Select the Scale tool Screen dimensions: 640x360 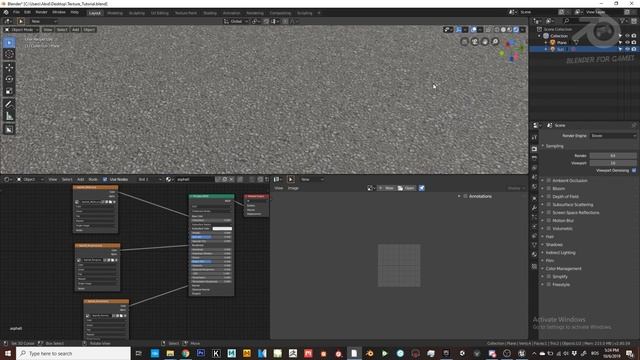pos(9,91)
